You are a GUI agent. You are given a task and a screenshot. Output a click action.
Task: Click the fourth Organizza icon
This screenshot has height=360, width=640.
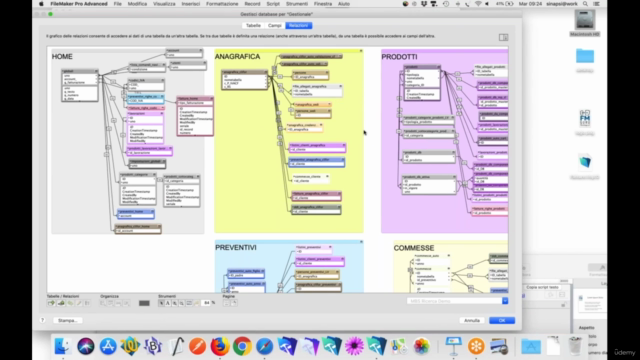(x=127, y=303)
